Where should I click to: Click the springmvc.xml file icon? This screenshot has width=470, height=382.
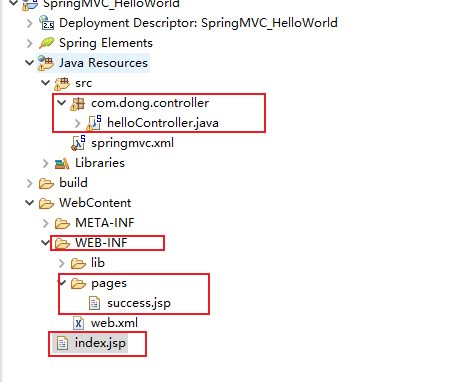[x=78, y=143]
